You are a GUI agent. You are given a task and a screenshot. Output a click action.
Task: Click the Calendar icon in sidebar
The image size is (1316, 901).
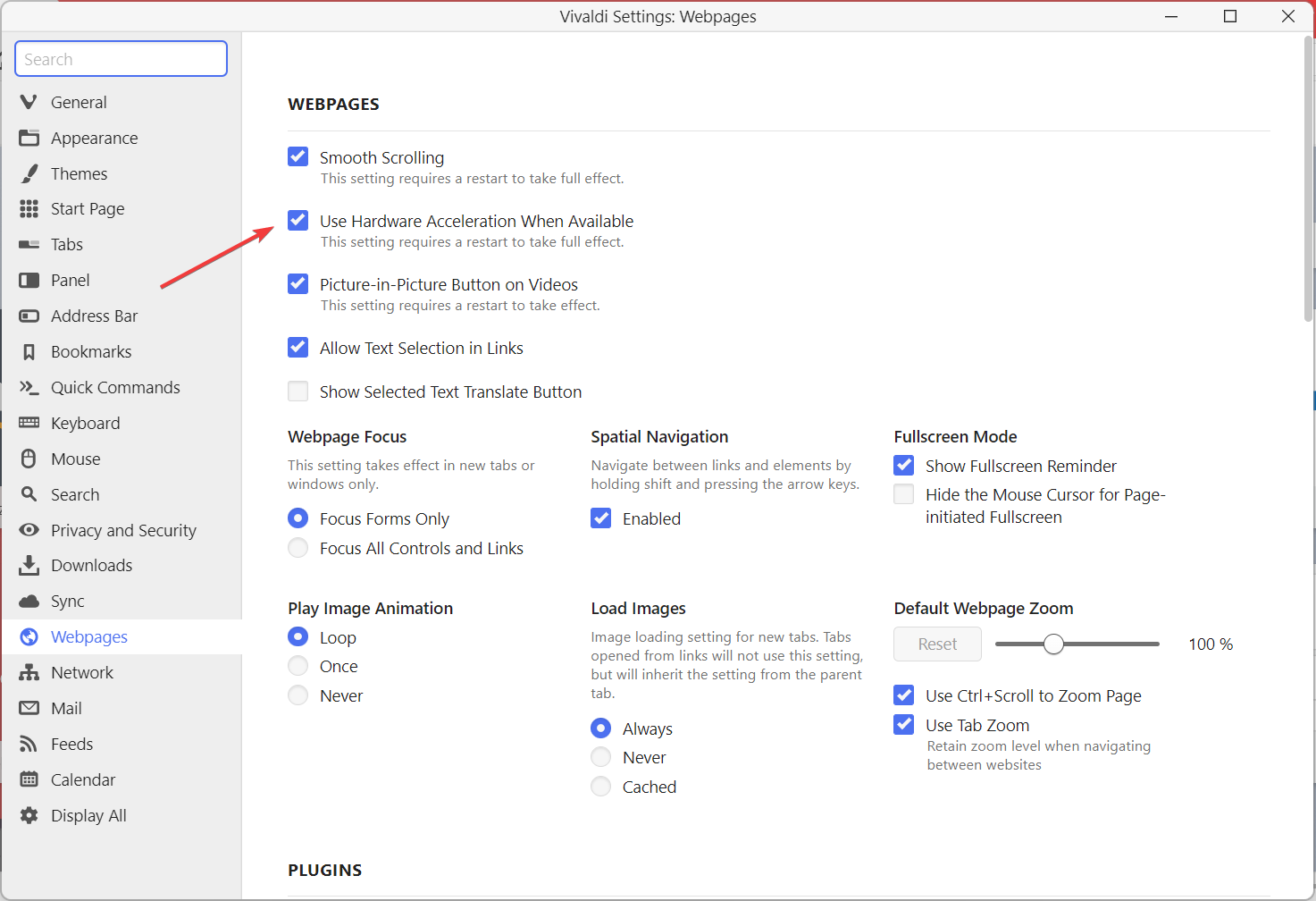[29, 779]
